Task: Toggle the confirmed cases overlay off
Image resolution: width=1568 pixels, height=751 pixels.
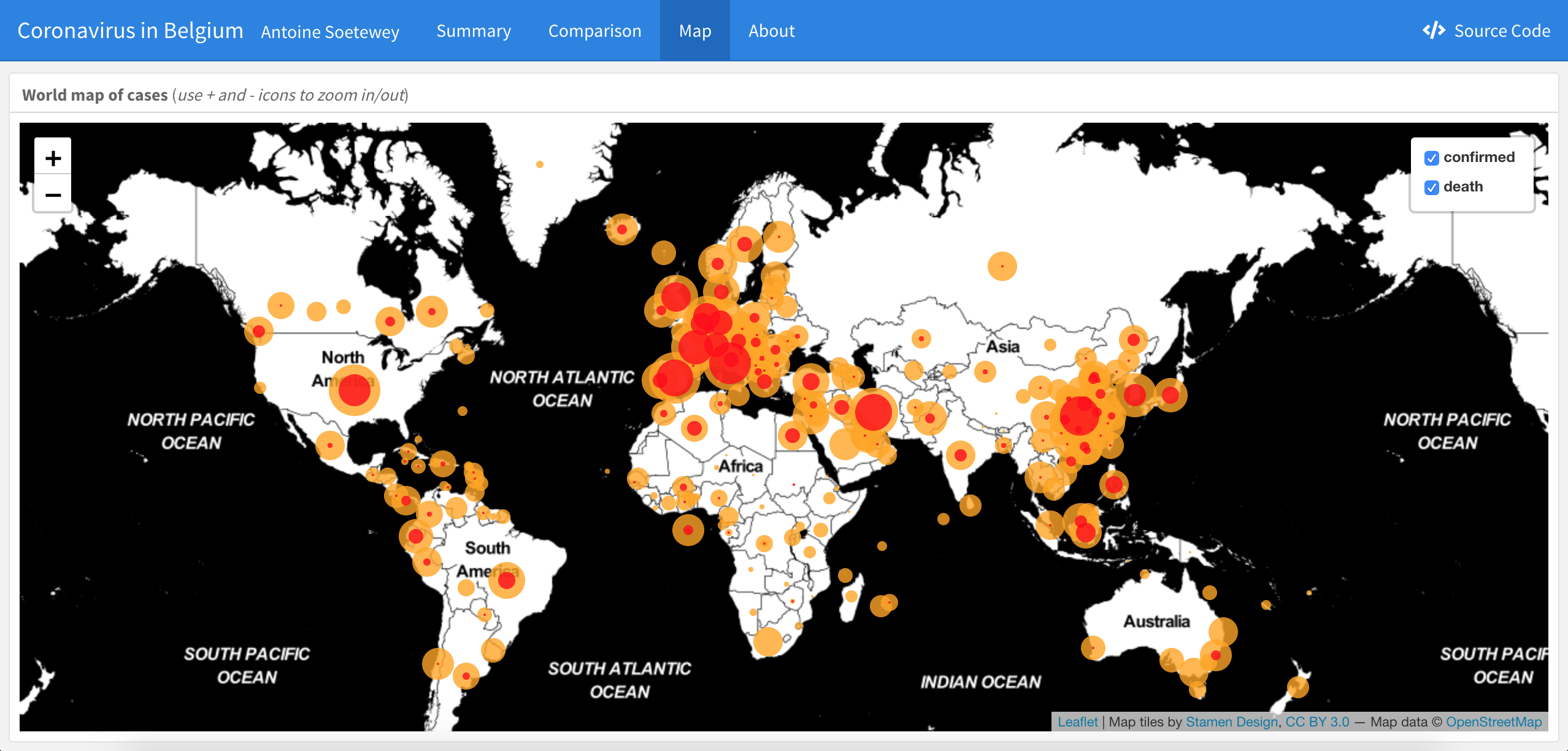Action: pos(1431,158)
